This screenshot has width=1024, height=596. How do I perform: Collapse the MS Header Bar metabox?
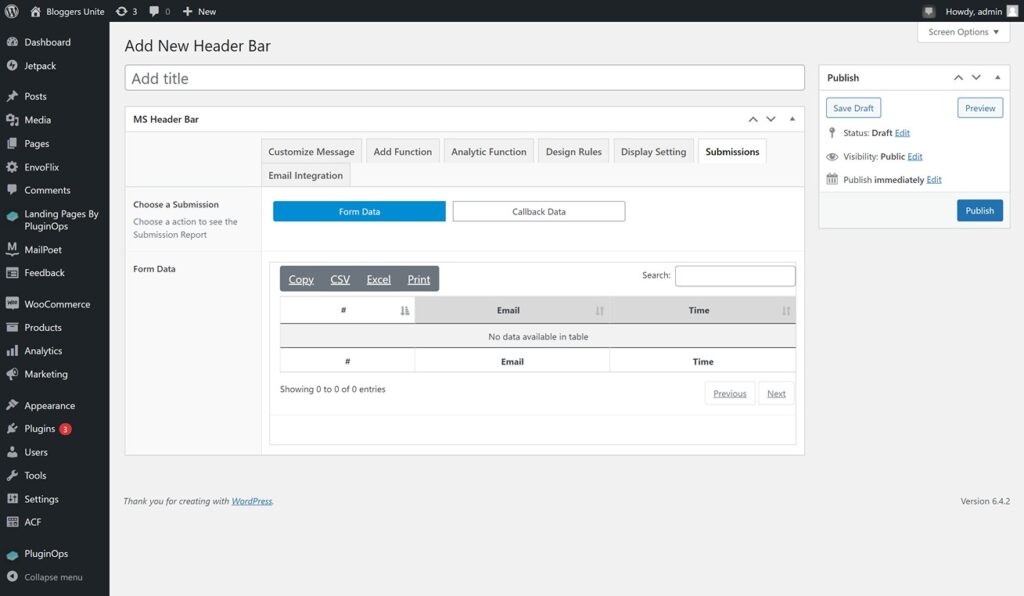coord(792,118)
